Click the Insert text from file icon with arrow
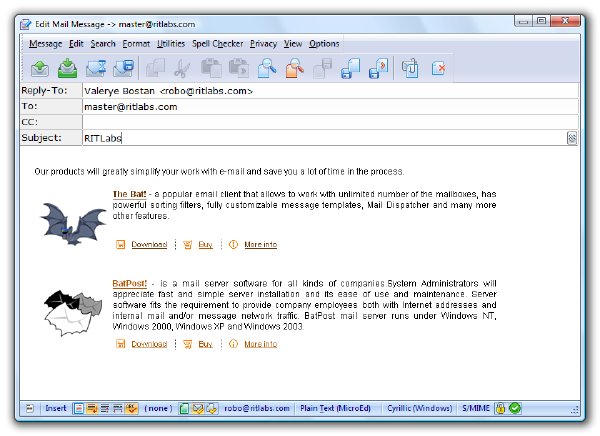Viewport: 600px width, 436px height. click(378, 69)
